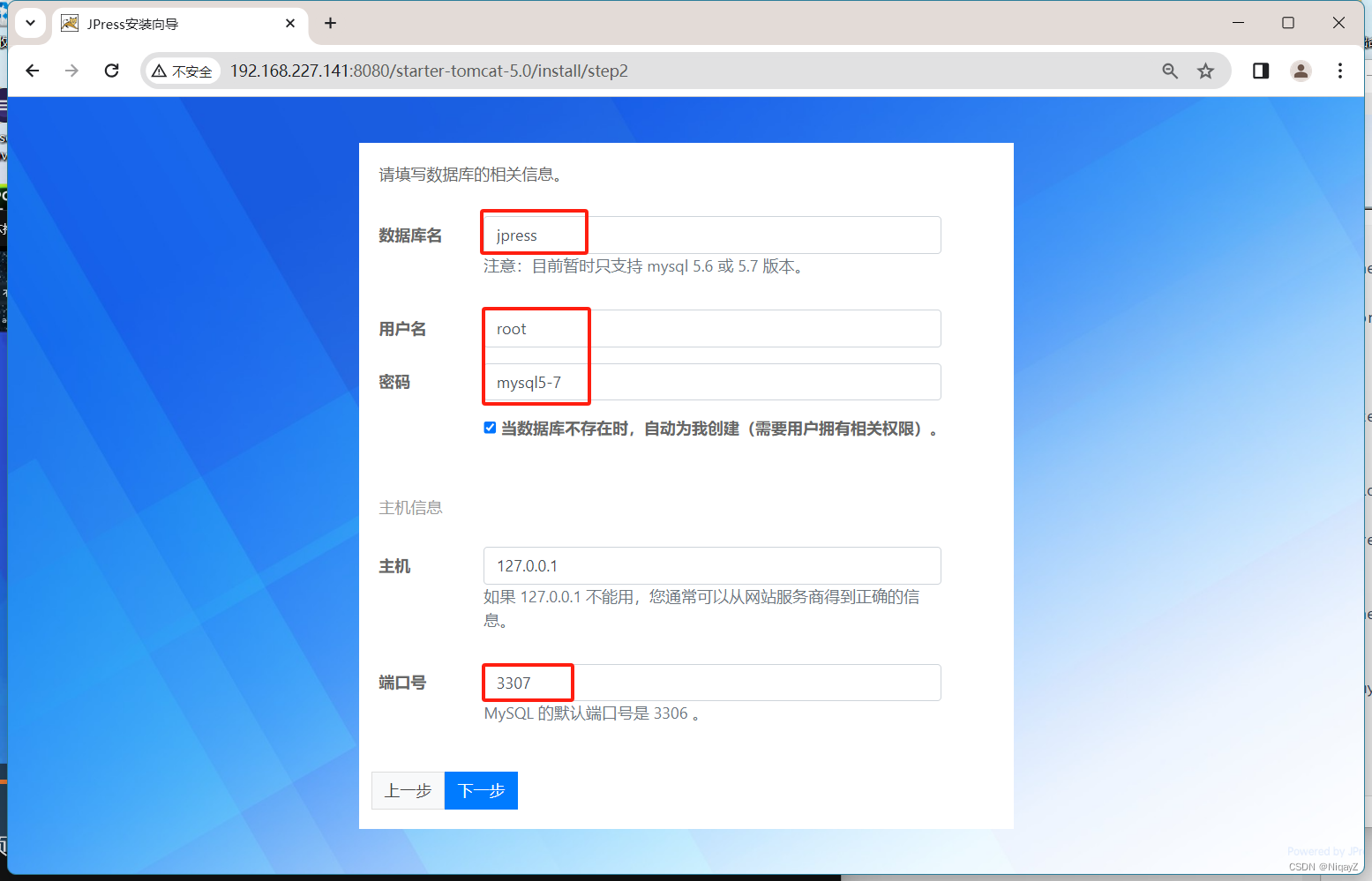Maximize the browser window

(1288, 23)
